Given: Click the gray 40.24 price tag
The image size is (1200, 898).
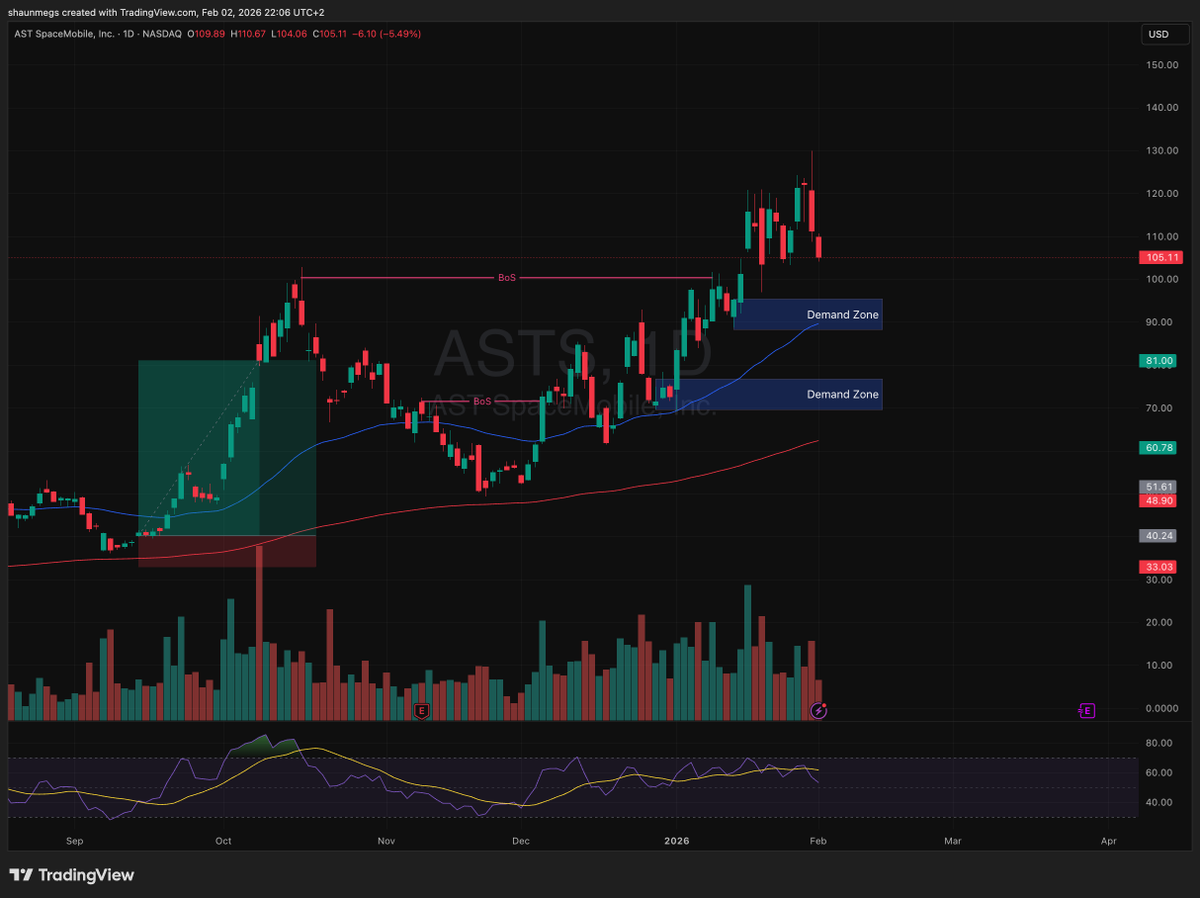Looking at the screenshot, I should coord(1157,536).
